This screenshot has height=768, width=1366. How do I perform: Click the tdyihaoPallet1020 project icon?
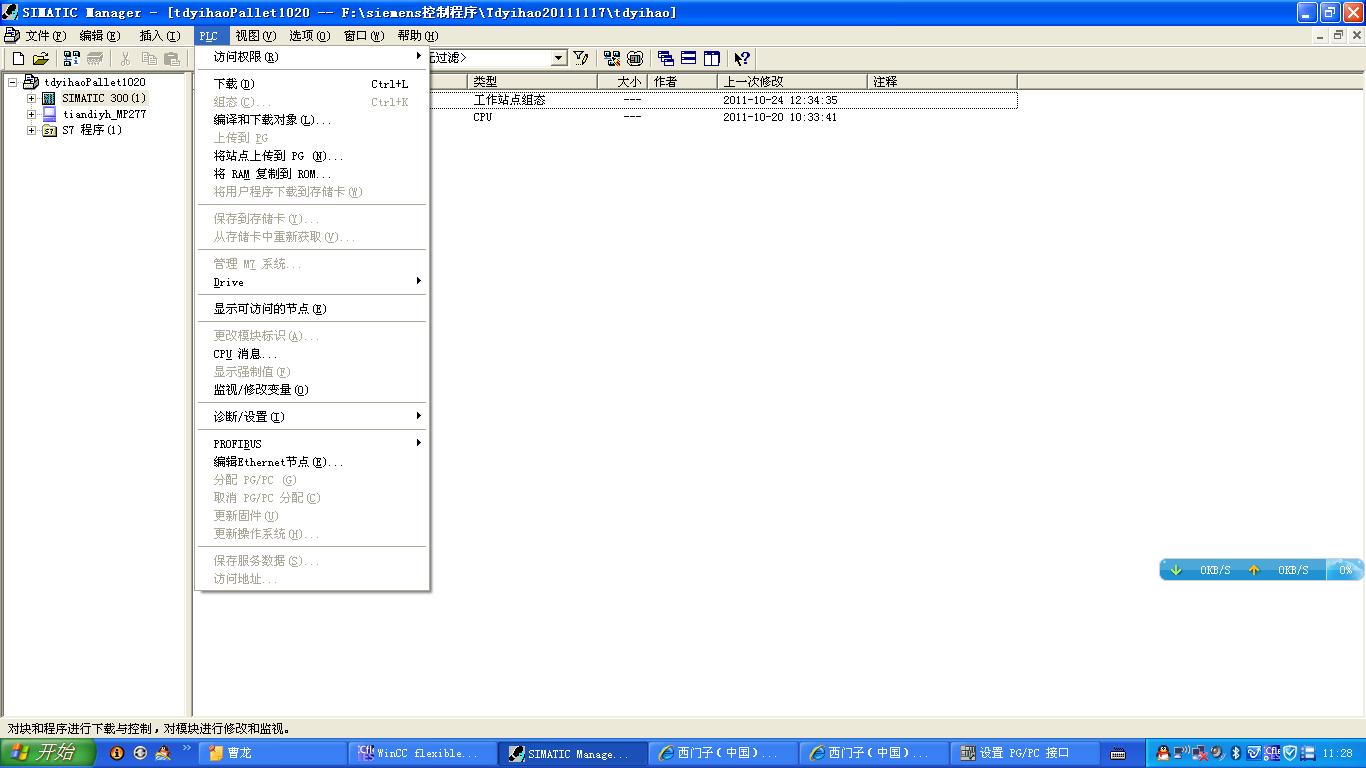tap(31, 82)
